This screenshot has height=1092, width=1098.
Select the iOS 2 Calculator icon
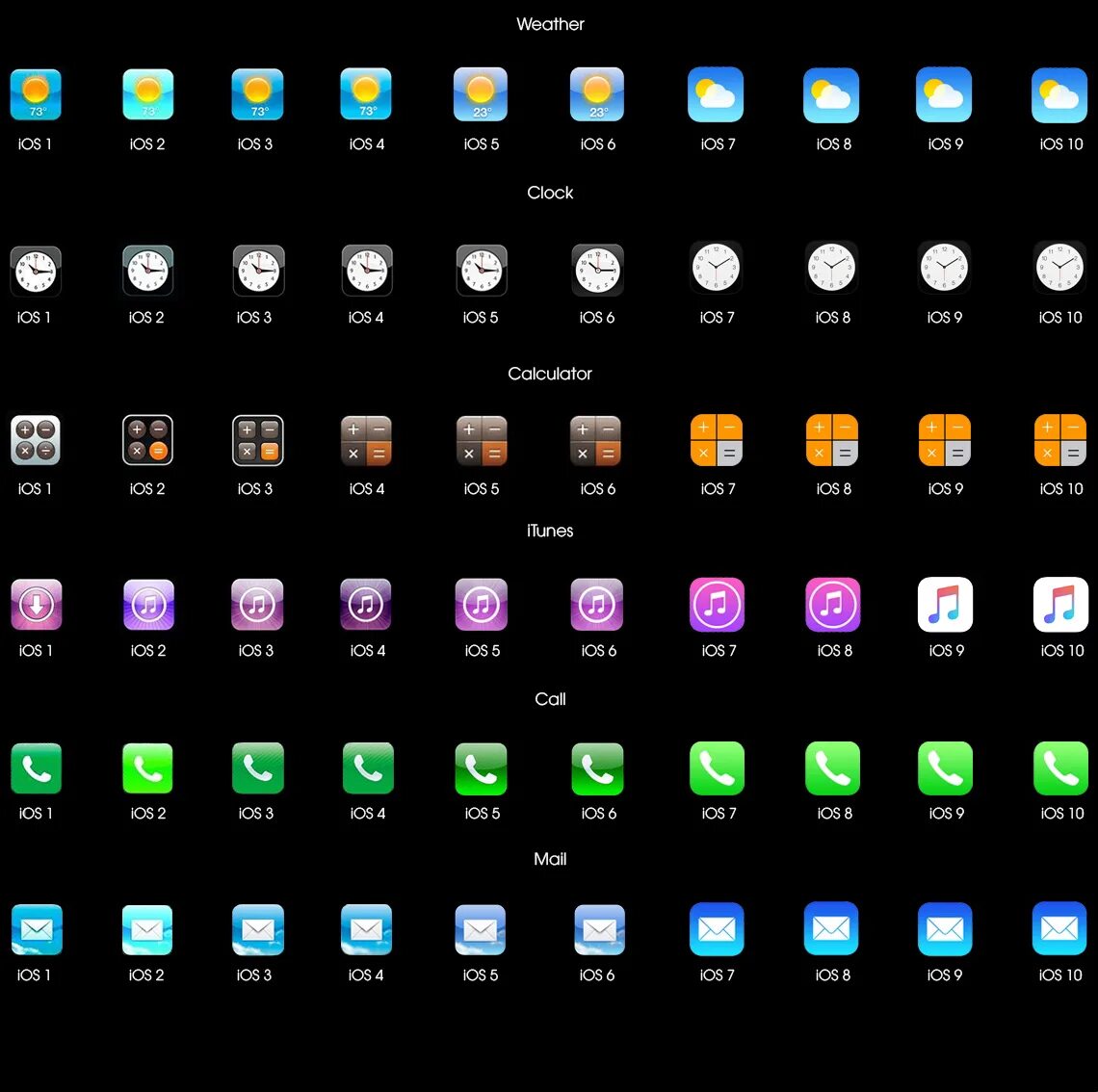tap(147, 440)
